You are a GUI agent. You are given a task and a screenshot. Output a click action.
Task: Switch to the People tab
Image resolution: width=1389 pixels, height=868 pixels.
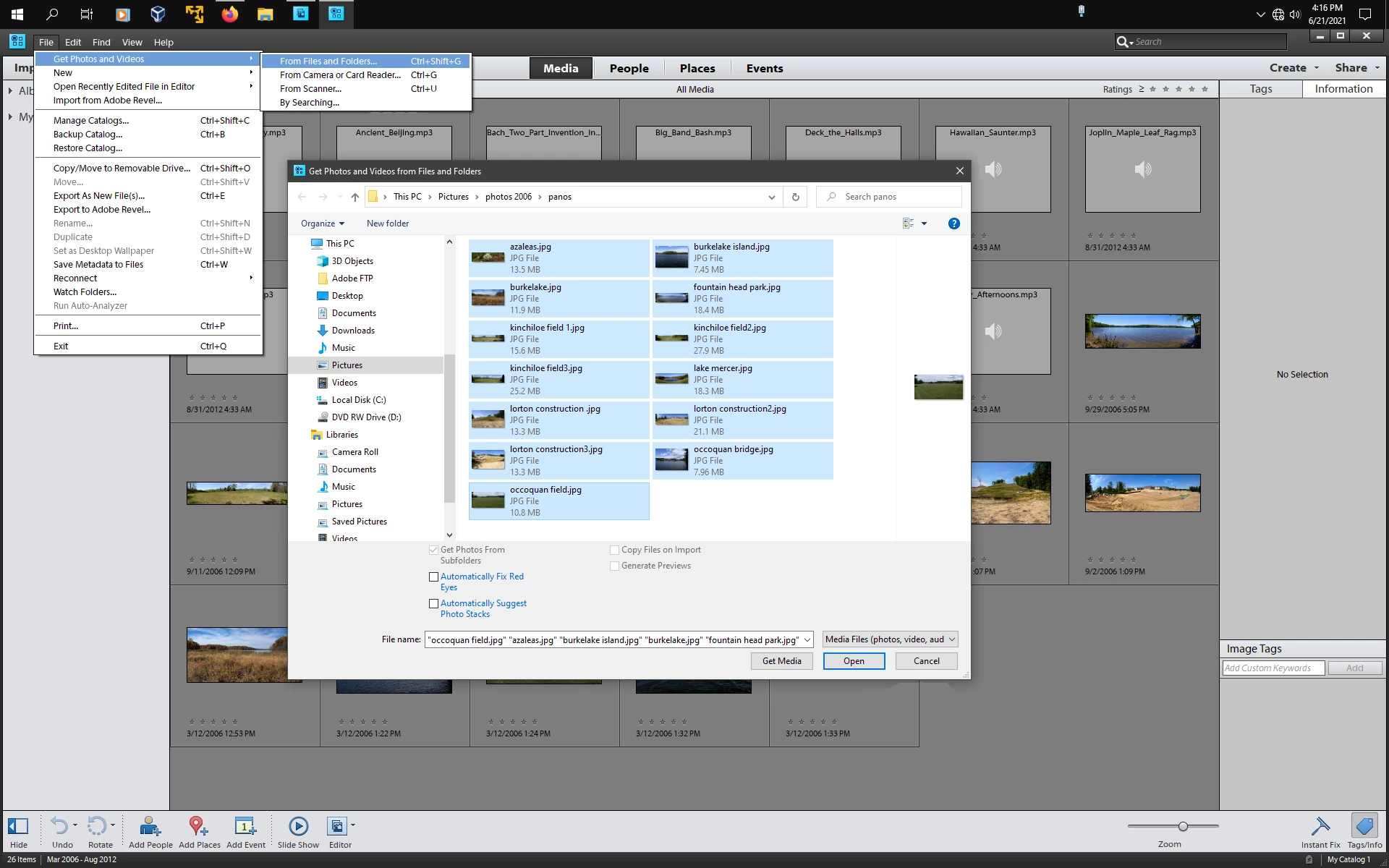click(x=629, y=69)
